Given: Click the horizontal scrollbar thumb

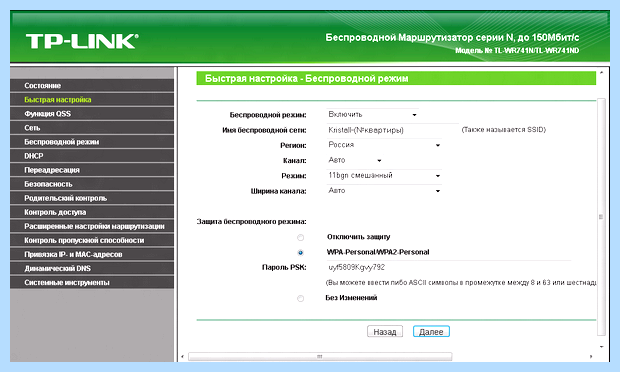Looking at the screenshot, I should pos(320,357).
